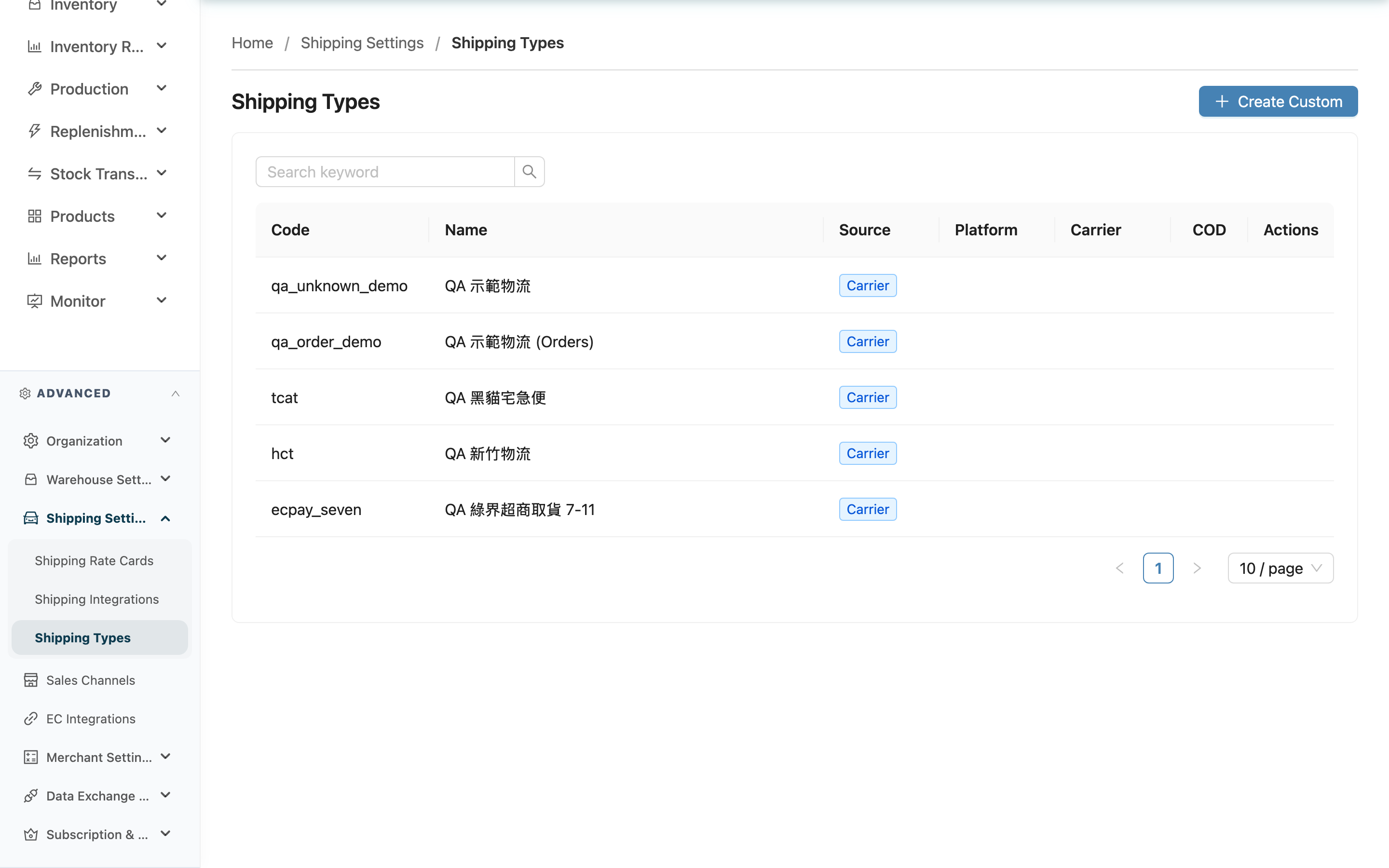
Task: Click the COD column header
Action: coord(1210,230)
